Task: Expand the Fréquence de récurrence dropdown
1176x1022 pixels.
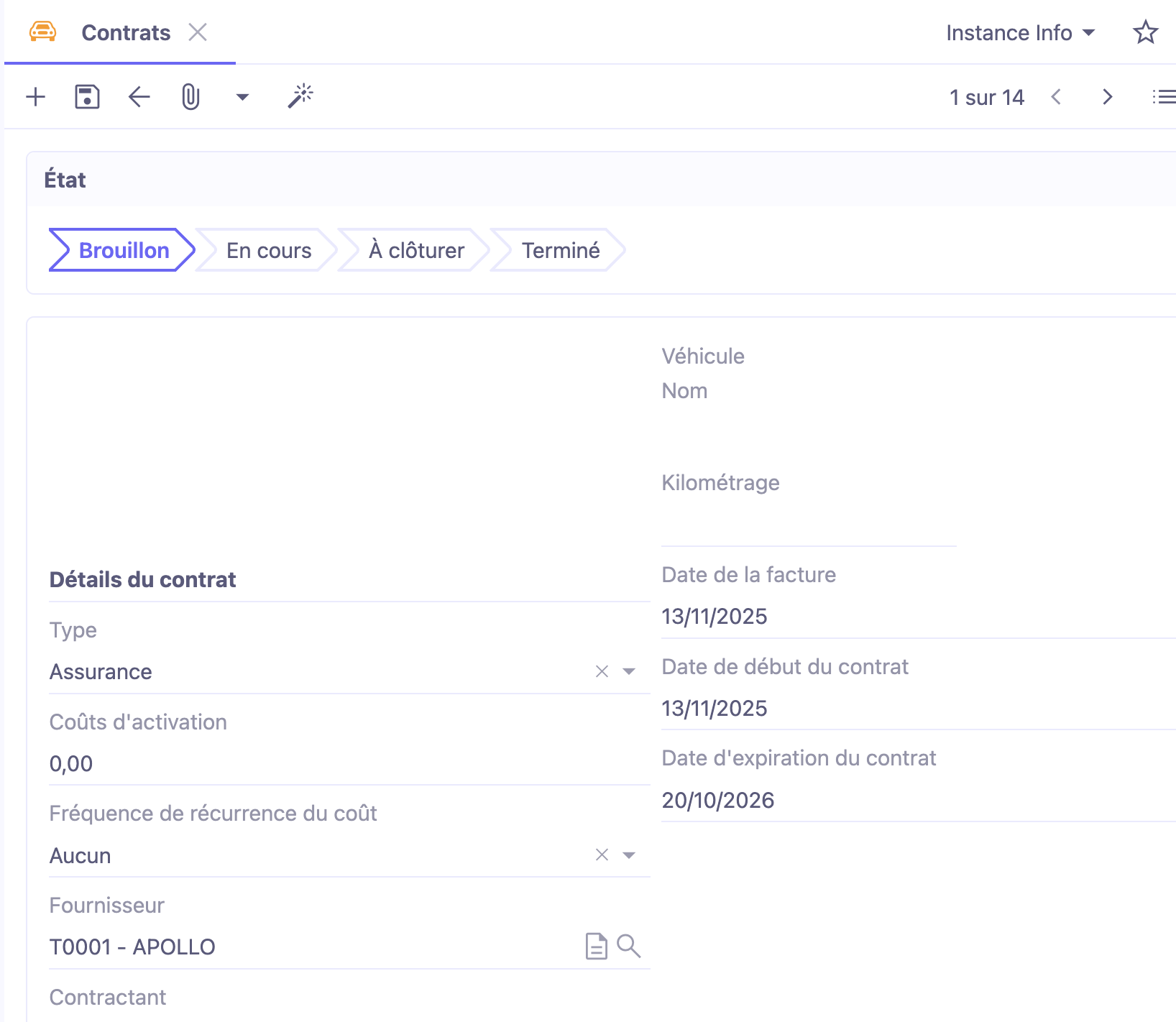Action: pos(629,855)
